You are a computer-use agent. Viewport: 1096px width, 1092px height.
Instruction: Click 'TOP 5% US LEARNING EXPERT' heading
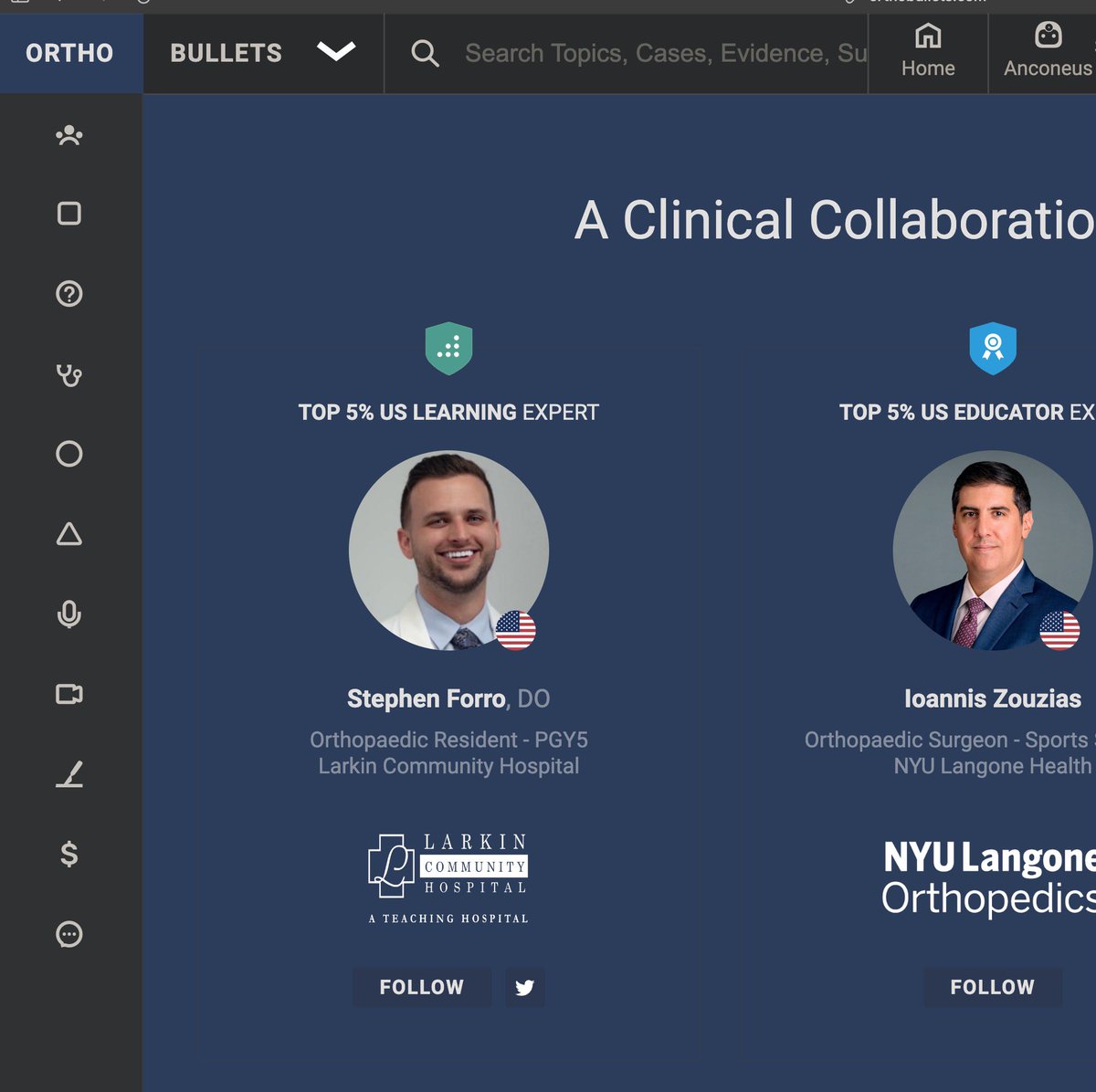click(x=448, y=413)
